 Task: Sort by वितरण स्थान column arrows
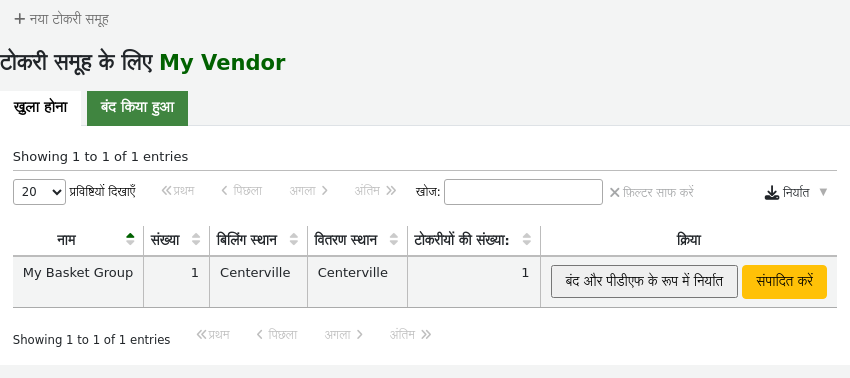[x=394, y=240]
